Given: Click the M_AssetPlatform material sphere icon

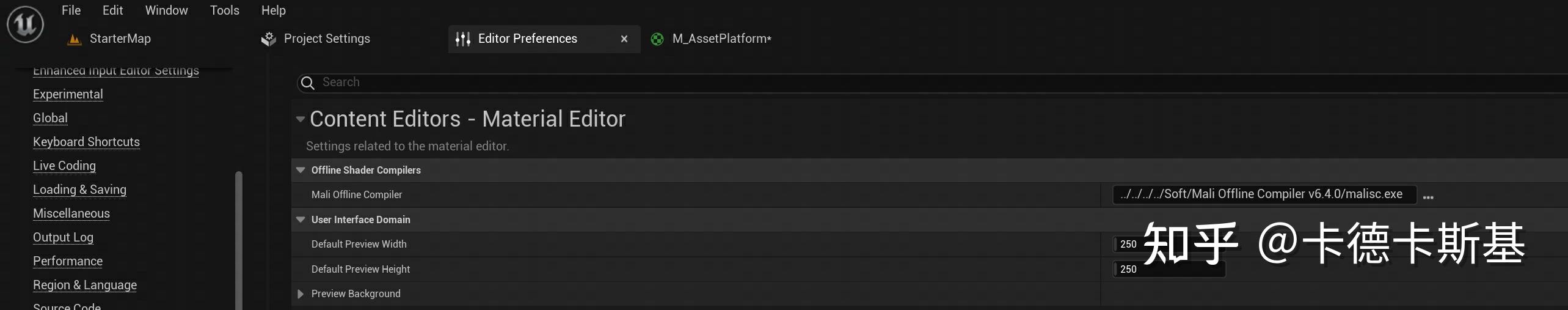Looking at the screenshot, I should point(657,39).
